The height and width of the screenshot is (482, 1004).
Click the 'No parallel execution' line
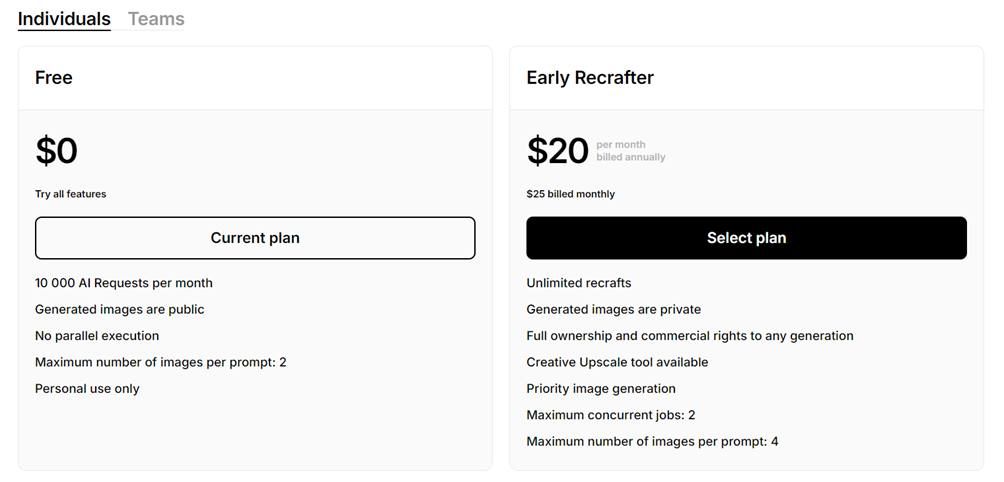(x=97, y=336)
